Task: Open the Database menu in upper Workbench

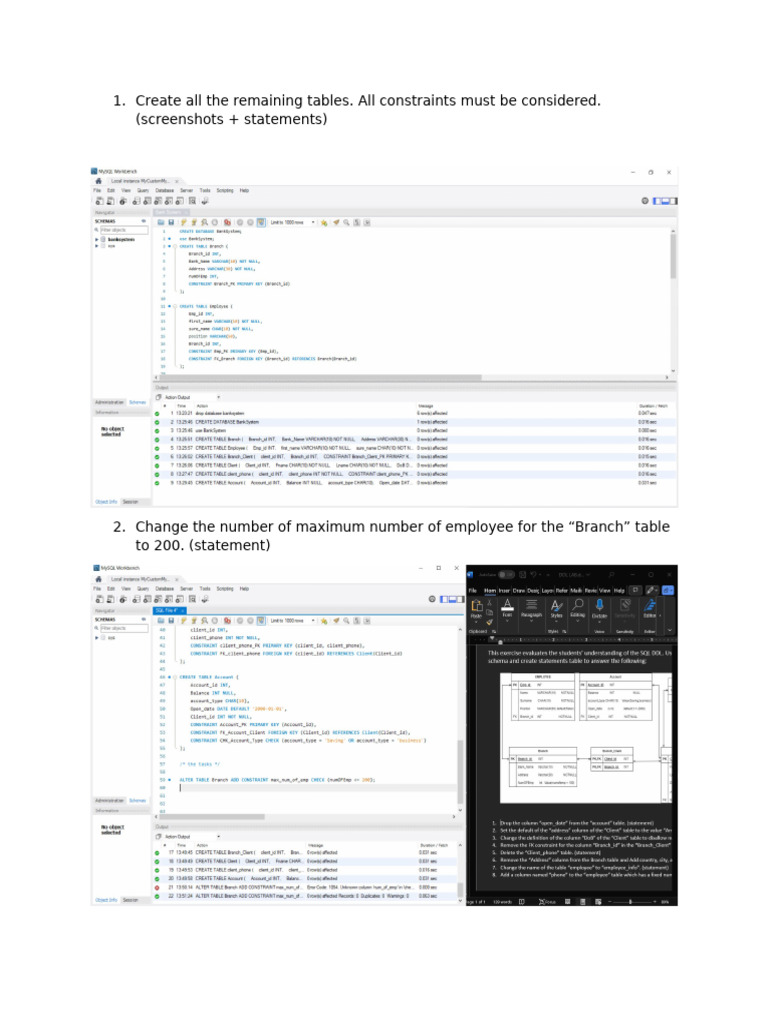Action: coord(163,189)
